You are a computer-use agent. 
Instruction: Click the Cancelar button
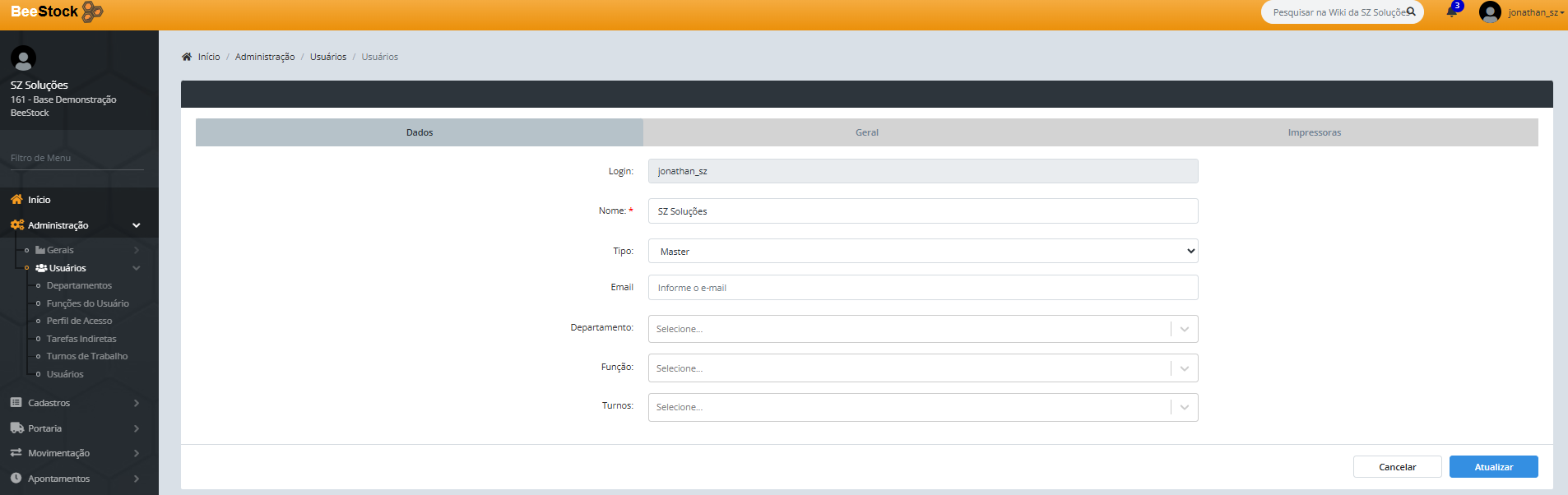click(x=1397, y=467)
